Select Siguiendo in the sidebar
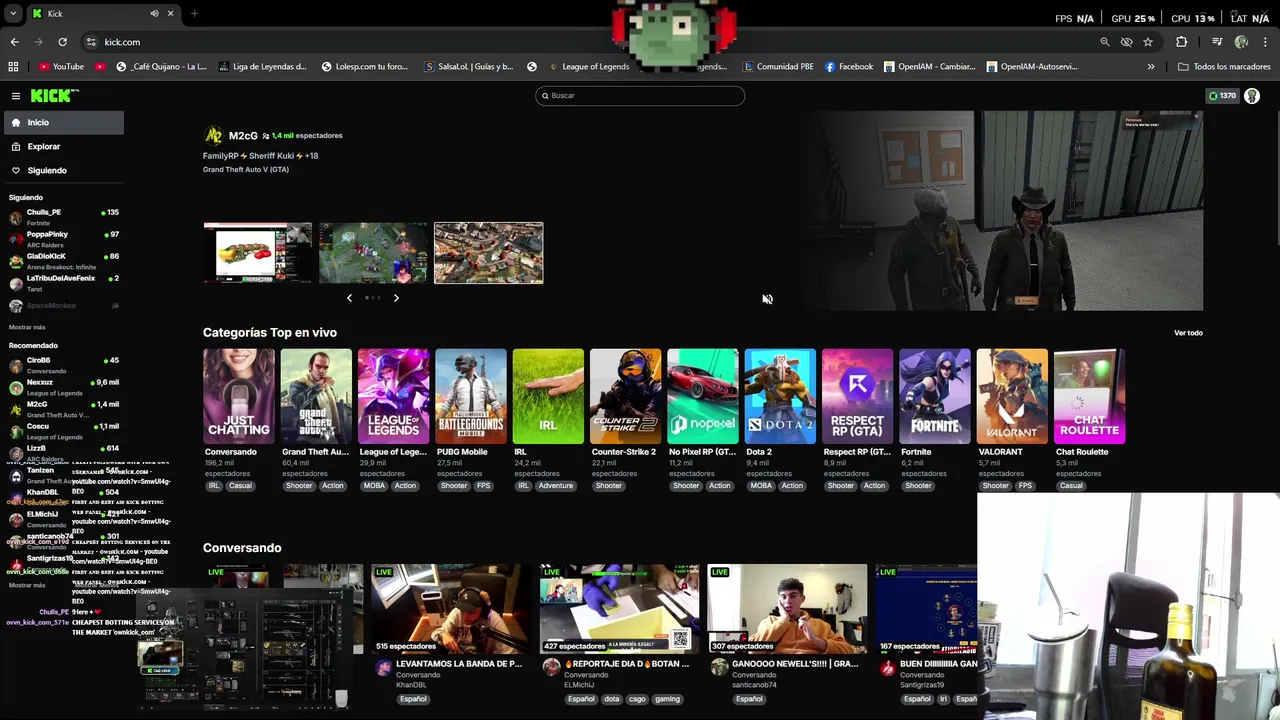 click(x=62, y=170)
